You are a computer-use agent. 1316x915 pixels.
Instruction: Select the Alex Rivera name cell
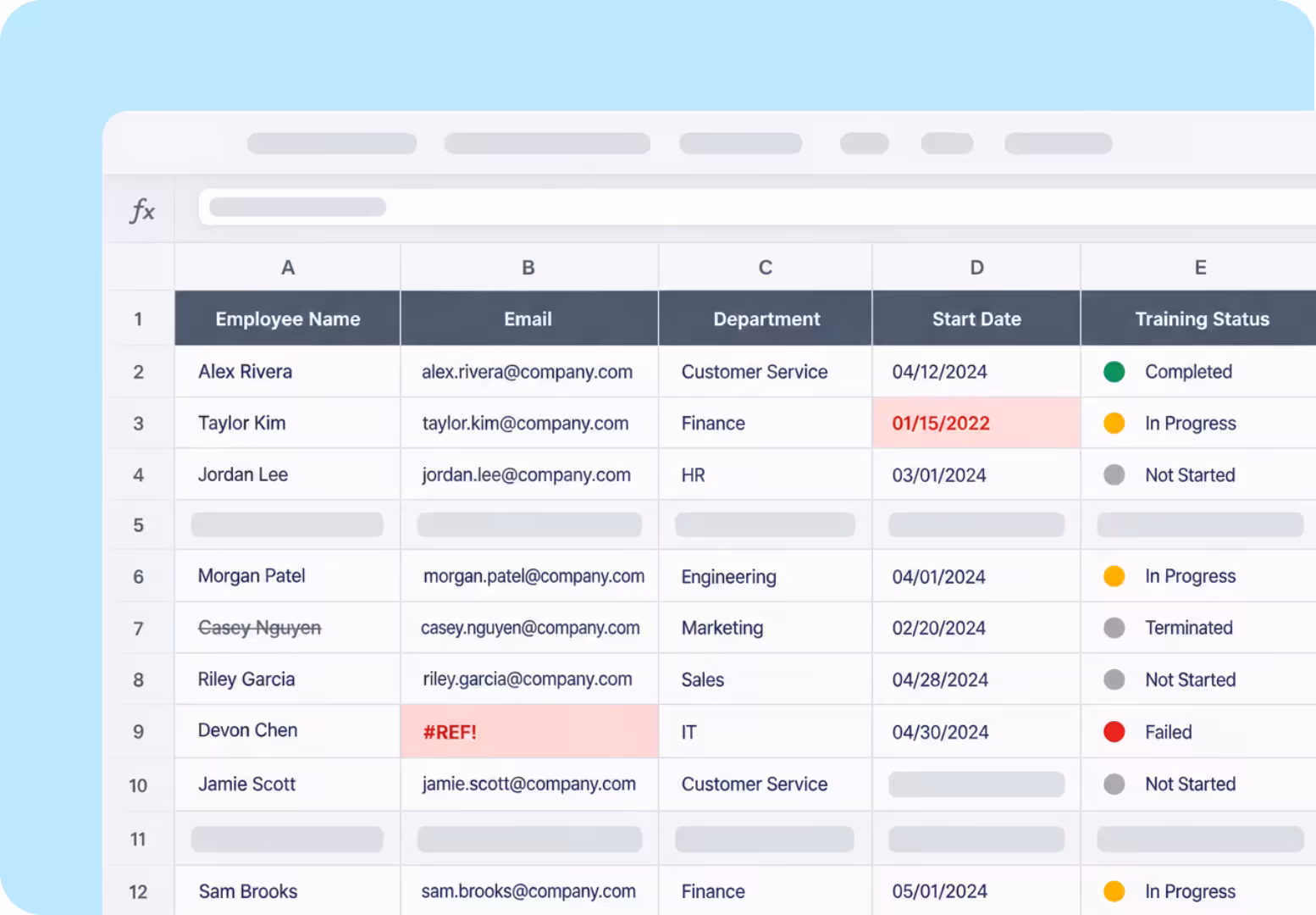[288, 372]
